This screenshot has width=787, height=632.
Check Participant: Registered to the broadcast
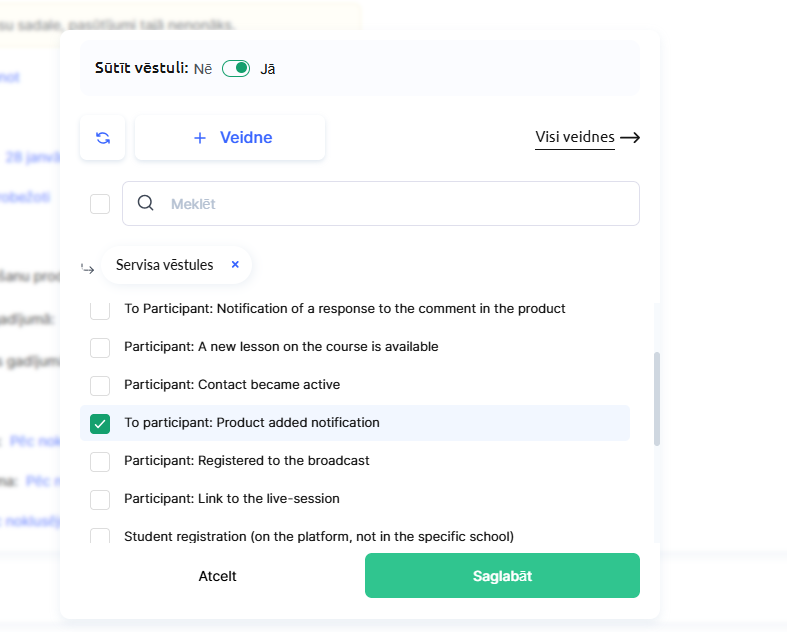100,461
